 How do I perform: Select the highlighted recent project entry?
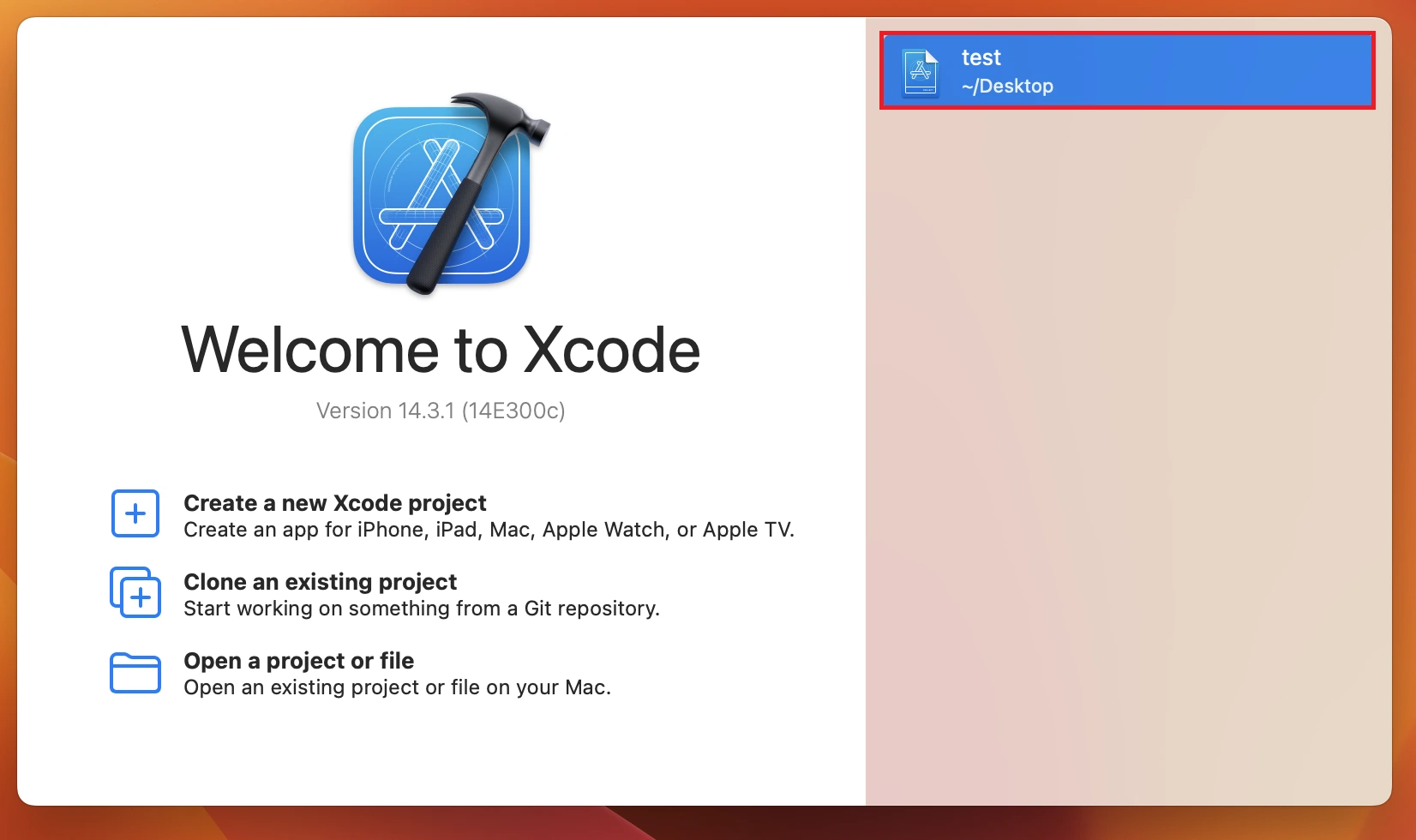pyautogui.click(x=1125, y=70)
